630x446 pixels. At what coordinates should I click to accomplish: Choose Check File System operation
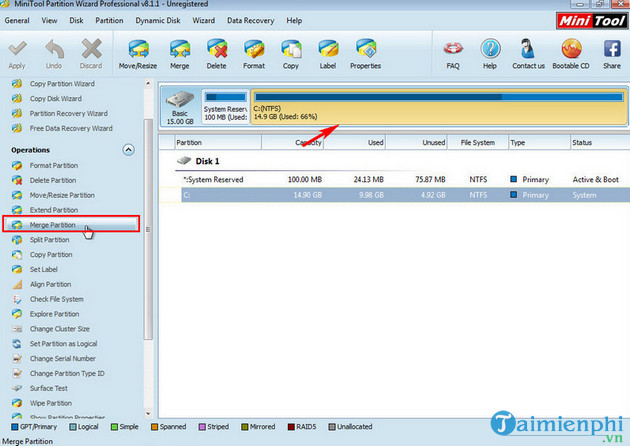[x=56, y=299]
